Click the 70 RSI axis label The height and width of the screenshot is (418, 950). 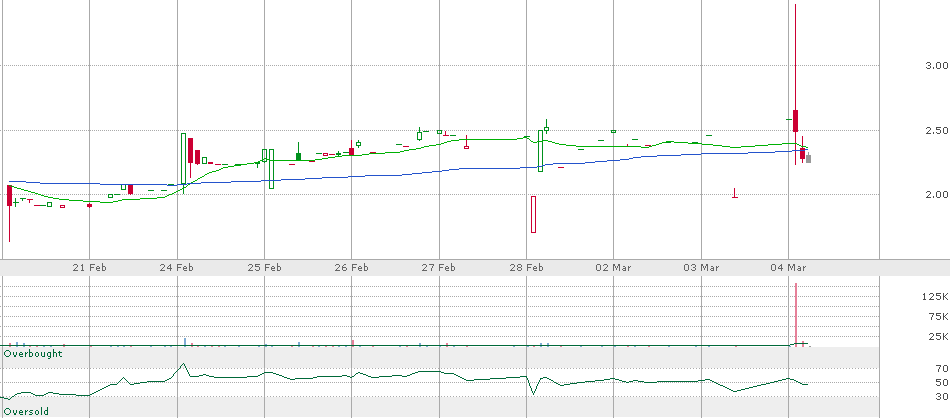pos(942,368)
